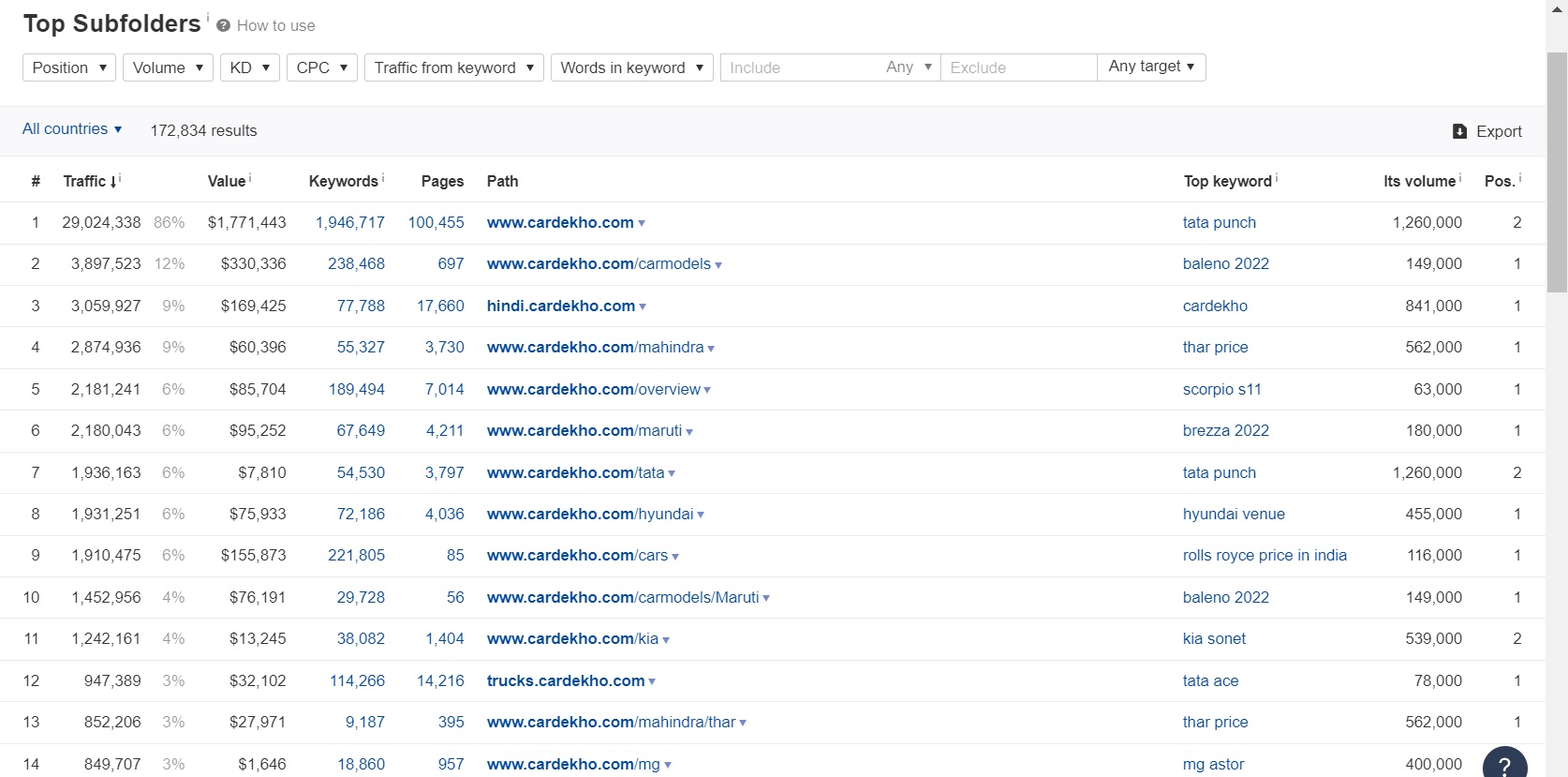Click the Export button label
Viewport: 1568px width, 777px height.
(x=1499, y=131)
